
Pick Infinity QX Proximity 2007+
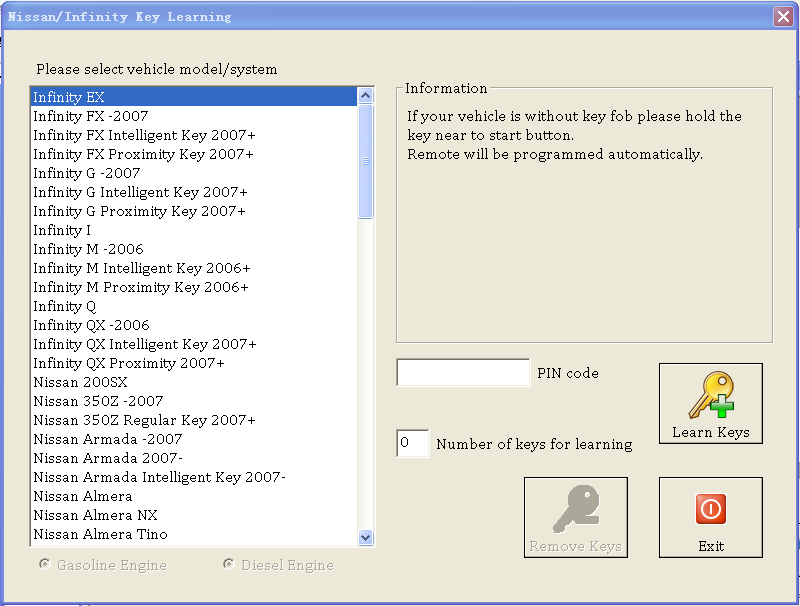(194, 363)
